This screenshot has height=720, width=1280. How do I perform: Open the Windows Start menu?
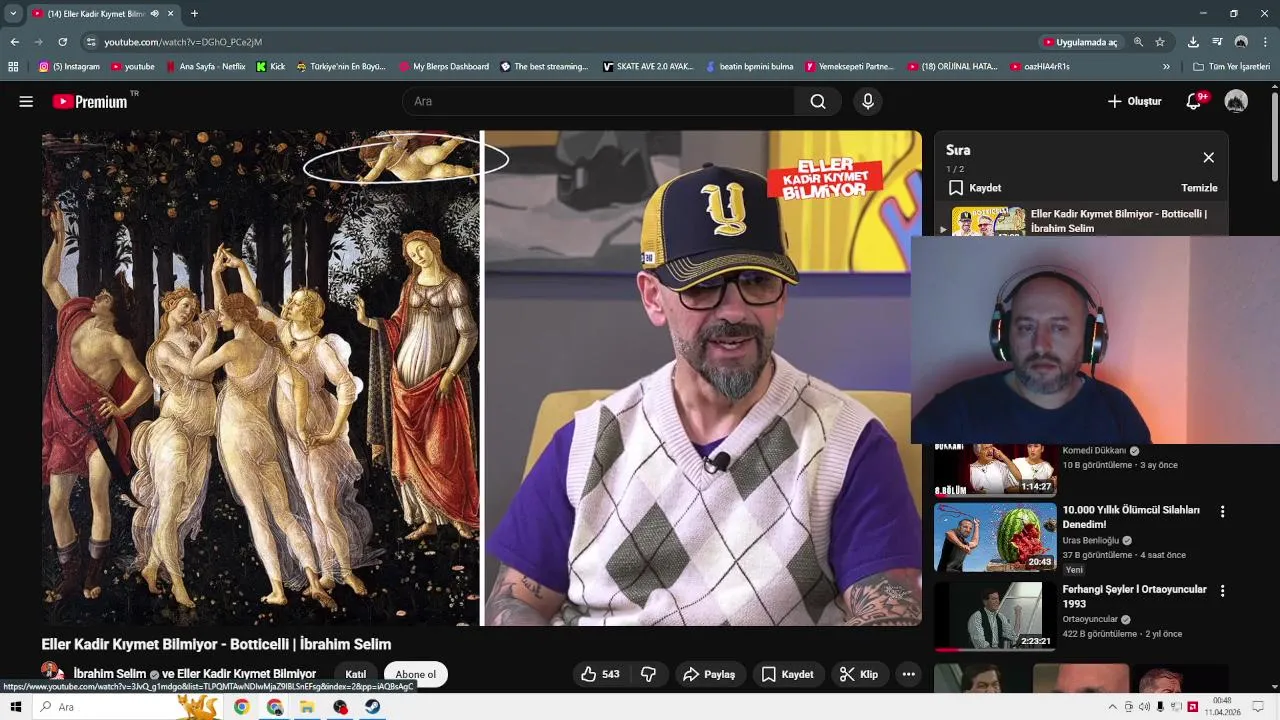(15, 707)
